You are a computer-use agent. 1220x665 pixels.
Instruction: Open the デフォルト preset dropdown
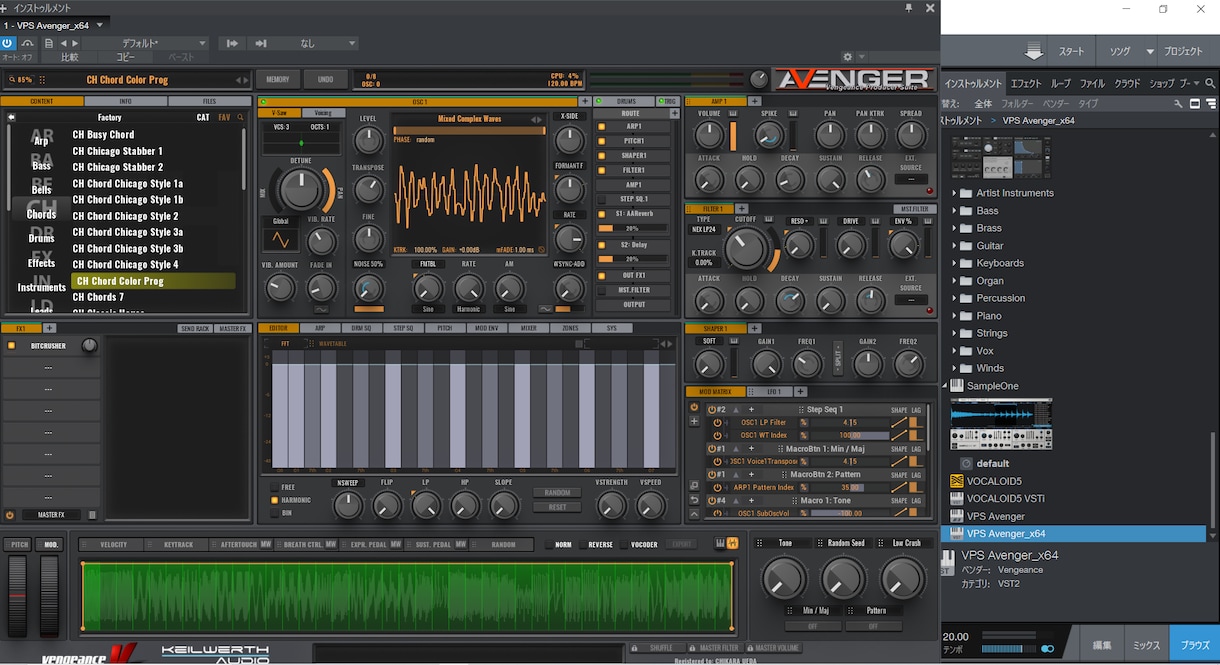pos(145,43)
